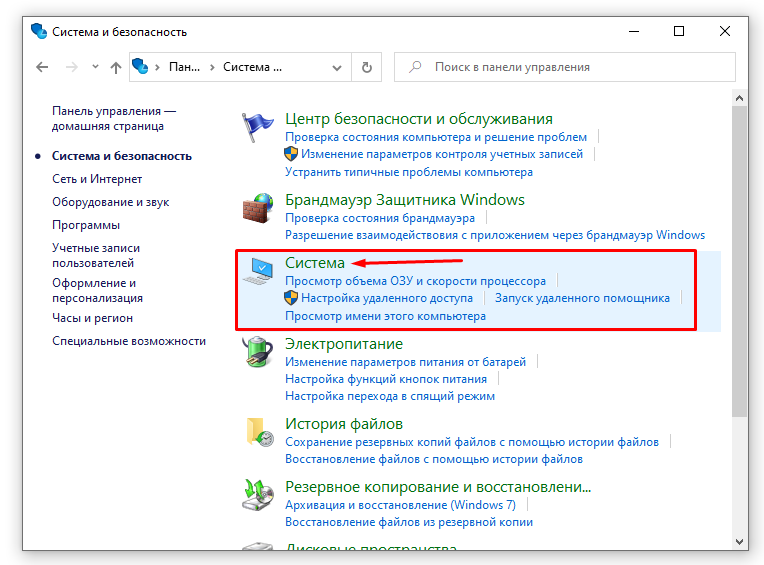Screen dimensions: 764x565
Task: Open the Система heading link
Action: point(314,263)
